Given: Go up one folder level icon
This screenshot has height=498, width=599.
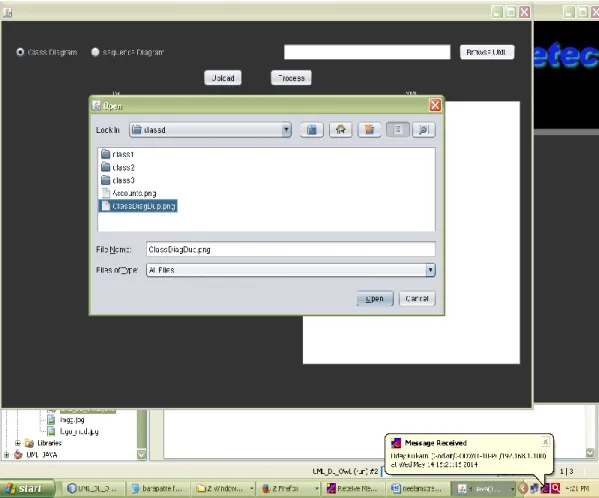Looking at the screenshot, I should [312, 130].
